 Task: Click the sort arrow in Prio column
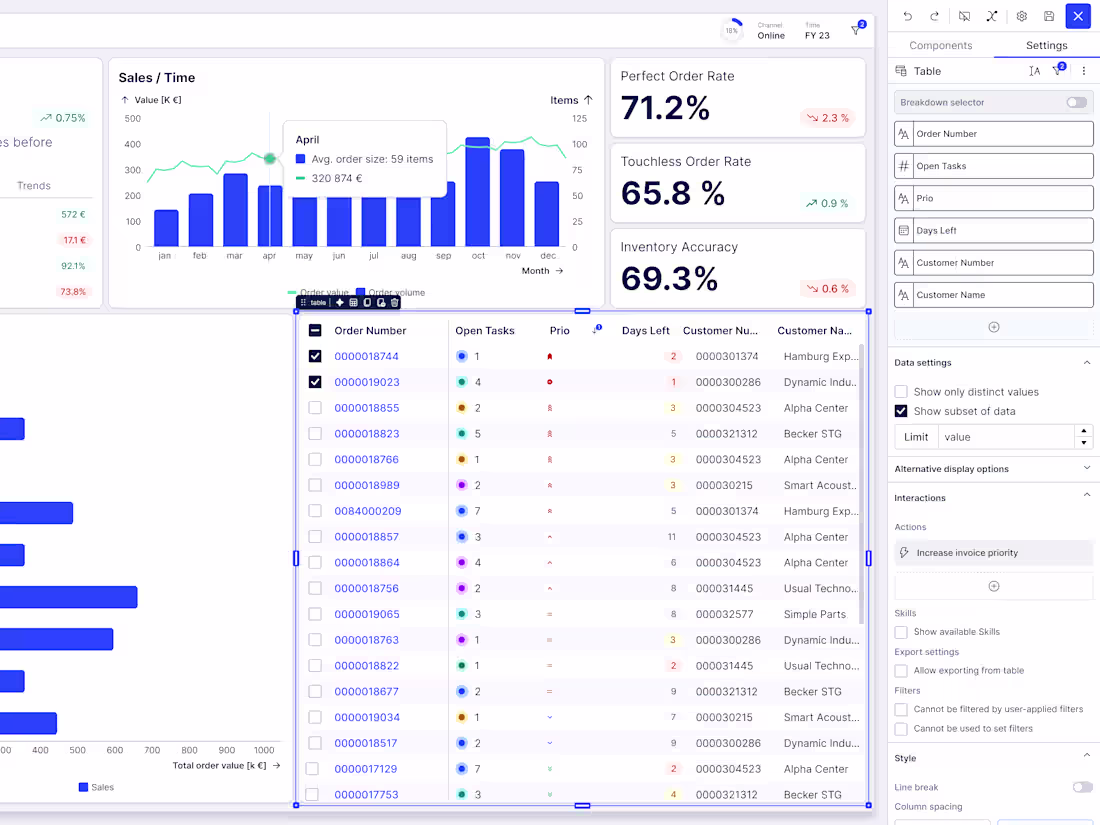point(596,329)
